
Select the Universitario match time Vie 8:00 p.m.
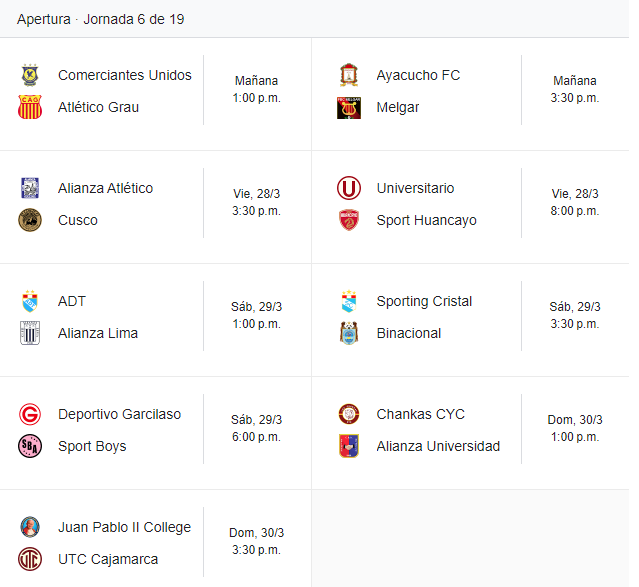coord(574,203)
